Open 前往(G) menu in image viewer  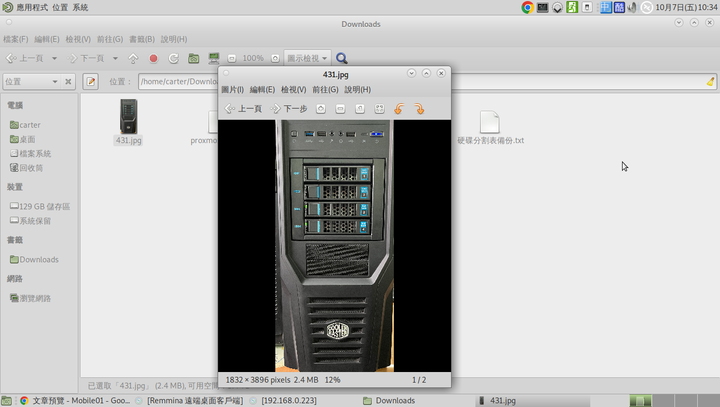pyautogui.click(x=325, y=90)
